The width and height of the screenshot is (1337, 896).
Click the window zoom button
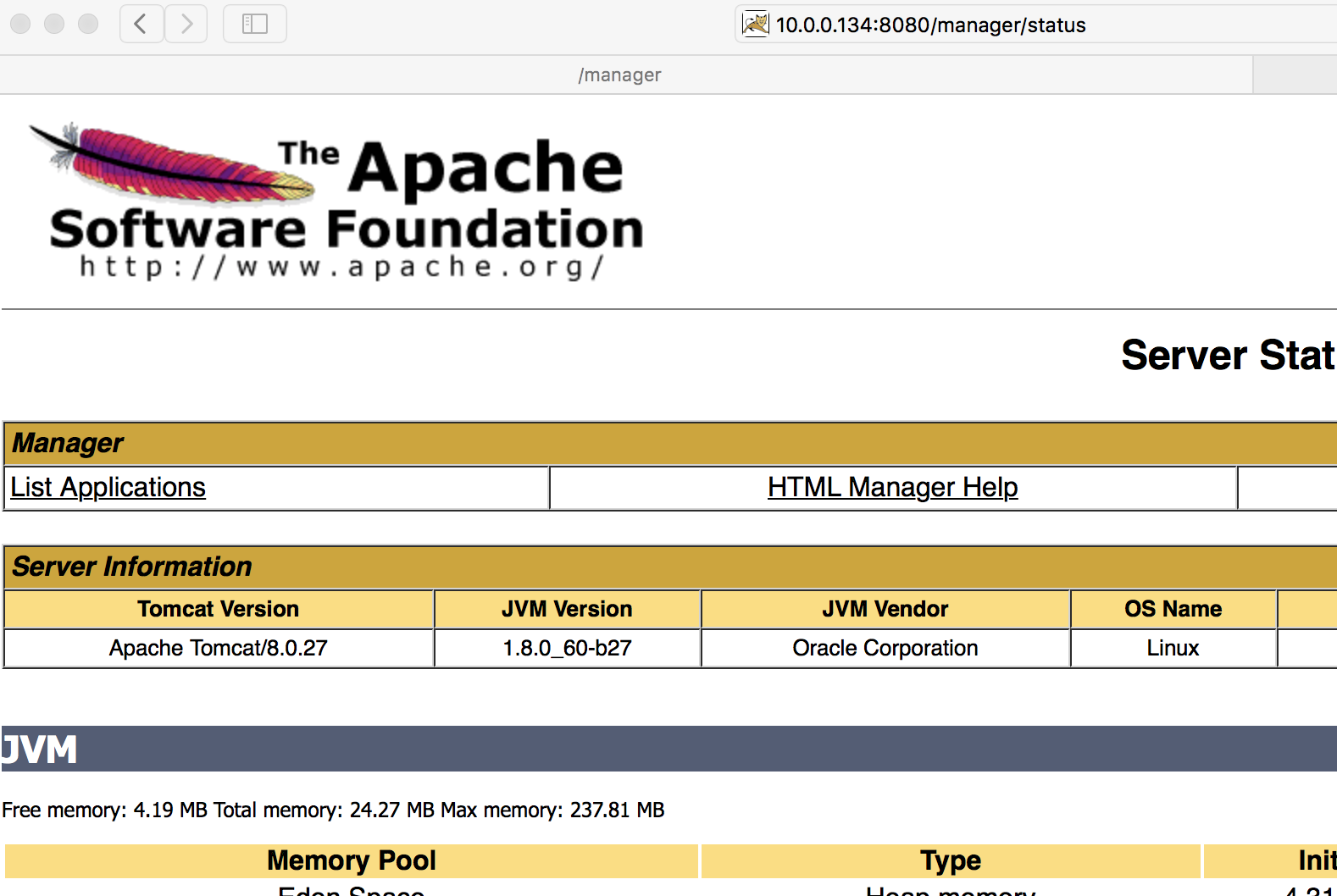[x=88, y=24]
